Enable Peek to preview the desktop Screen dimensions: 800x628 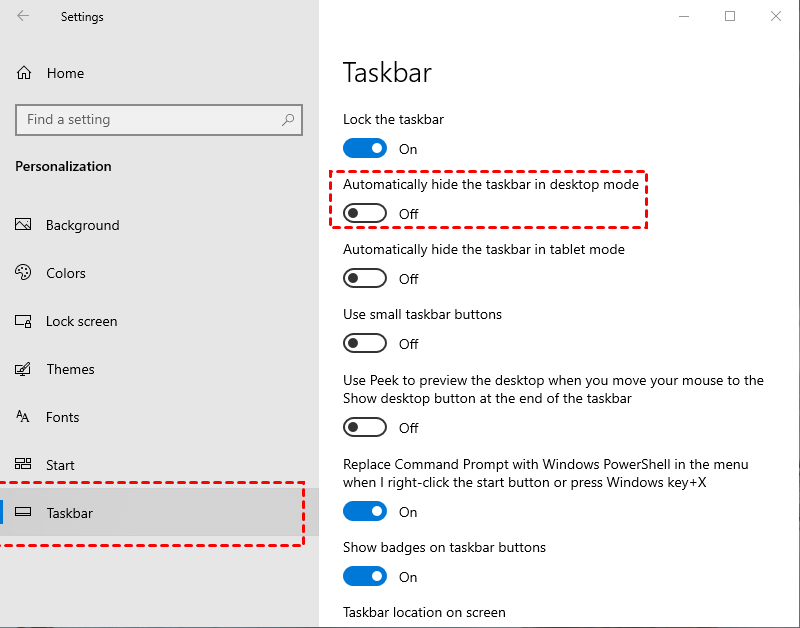click(365, 427)
